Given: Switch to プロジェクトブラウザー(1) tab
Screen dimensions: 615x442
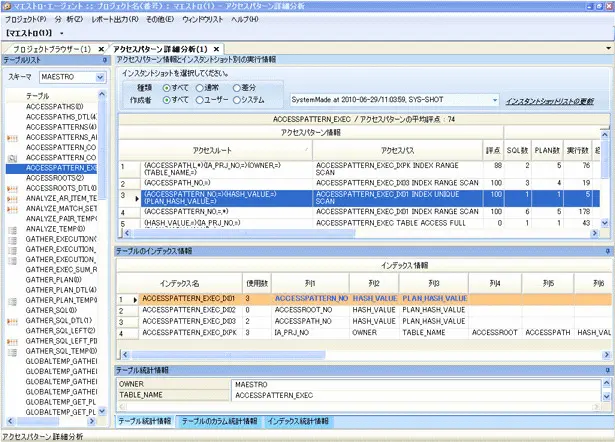Looking at the screenshot, I should tap(51, 49).
